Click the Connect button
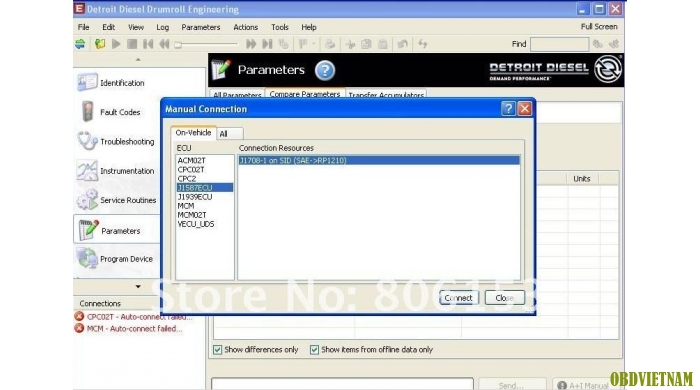The height and width of the screenshot is (390, 700). tap(459, 298)
